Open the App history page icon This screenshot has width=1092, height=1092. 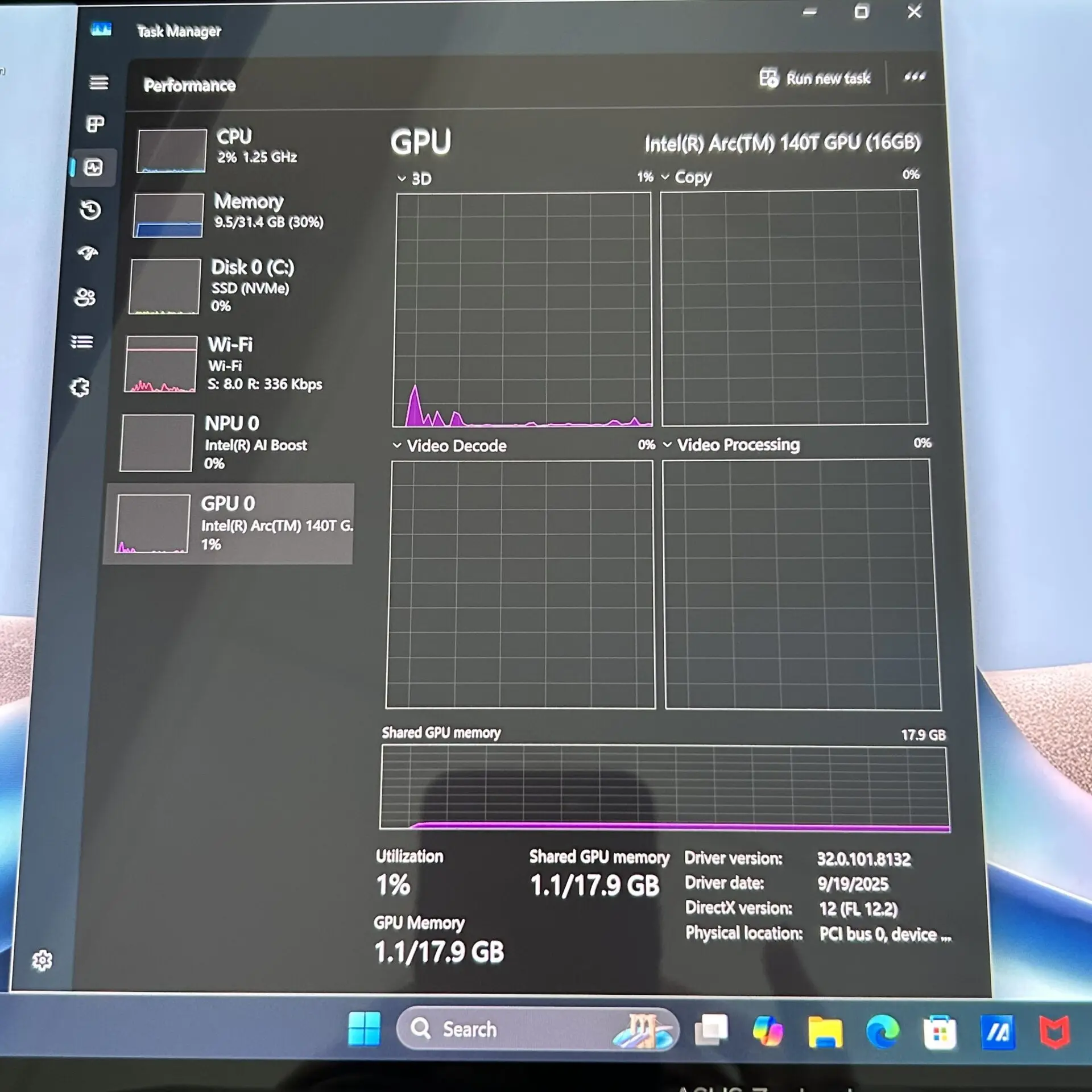click(x=90, y=210)
